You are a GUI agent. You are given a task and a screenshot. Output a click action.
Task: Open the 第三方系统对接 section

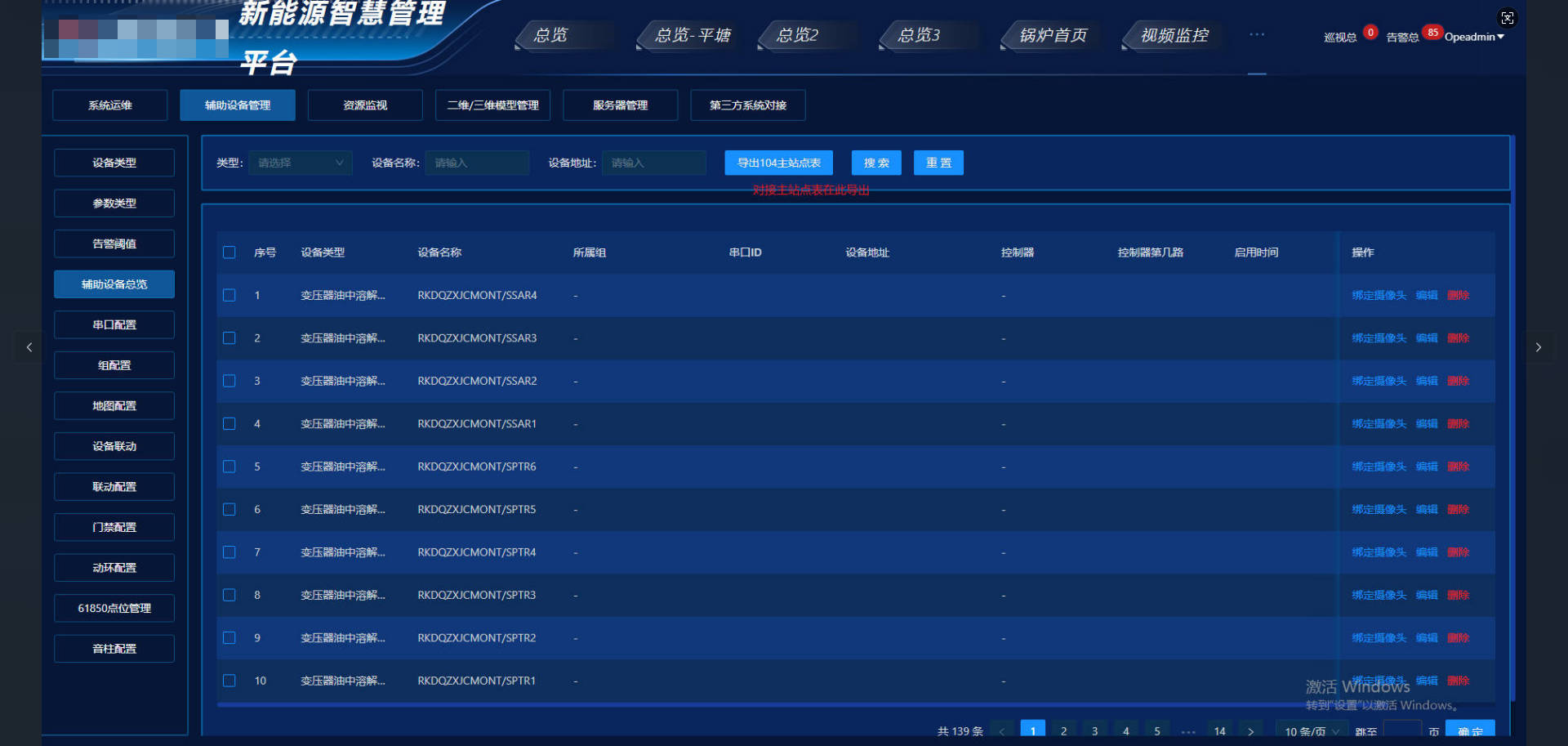(748, 105)
